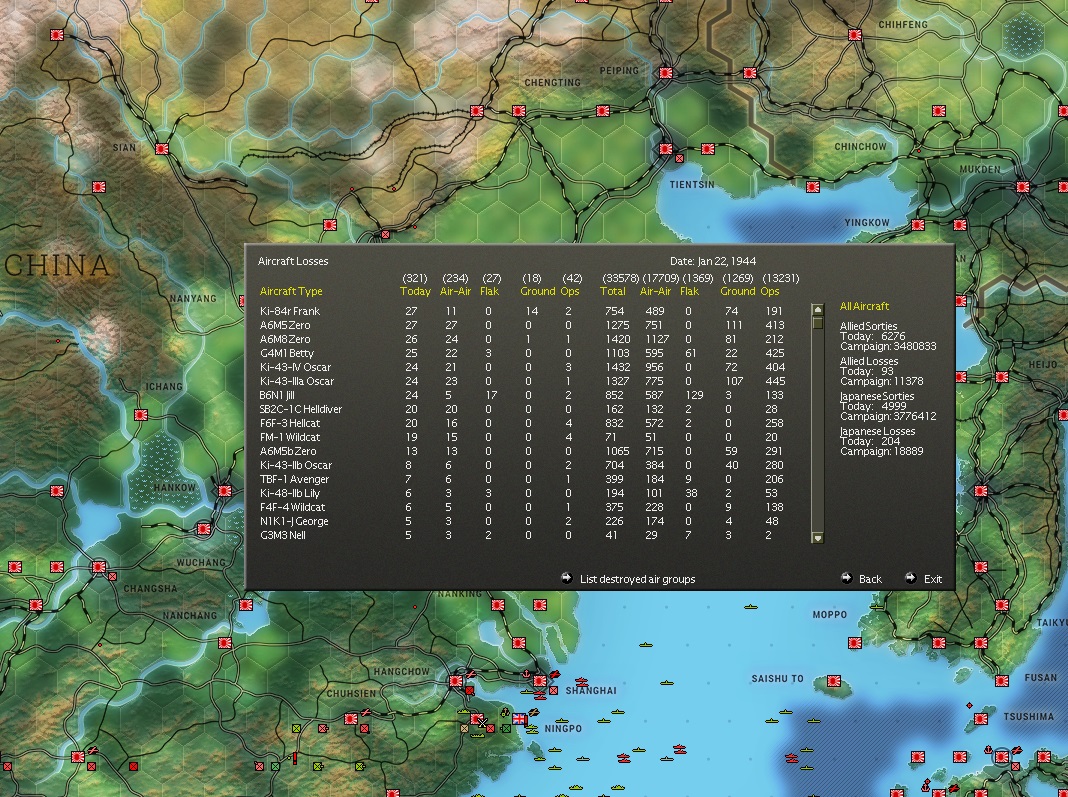The height and width of the screenshot is (797, 1068).
Task: Select the Ki-43-IIIa Oscar row
Action: [x=522, y=381]
